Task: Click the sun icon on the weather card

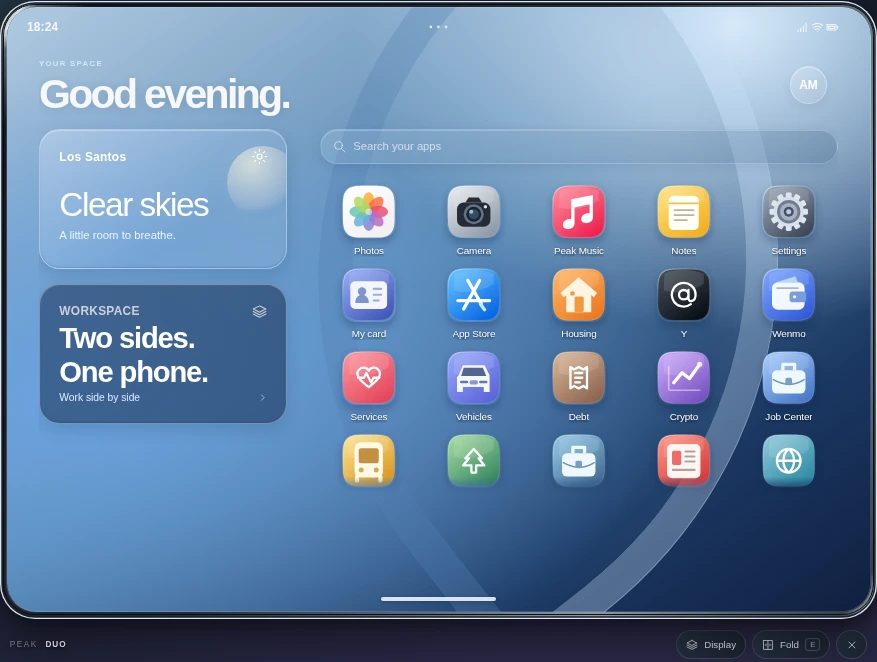Action: pos(259,157)
